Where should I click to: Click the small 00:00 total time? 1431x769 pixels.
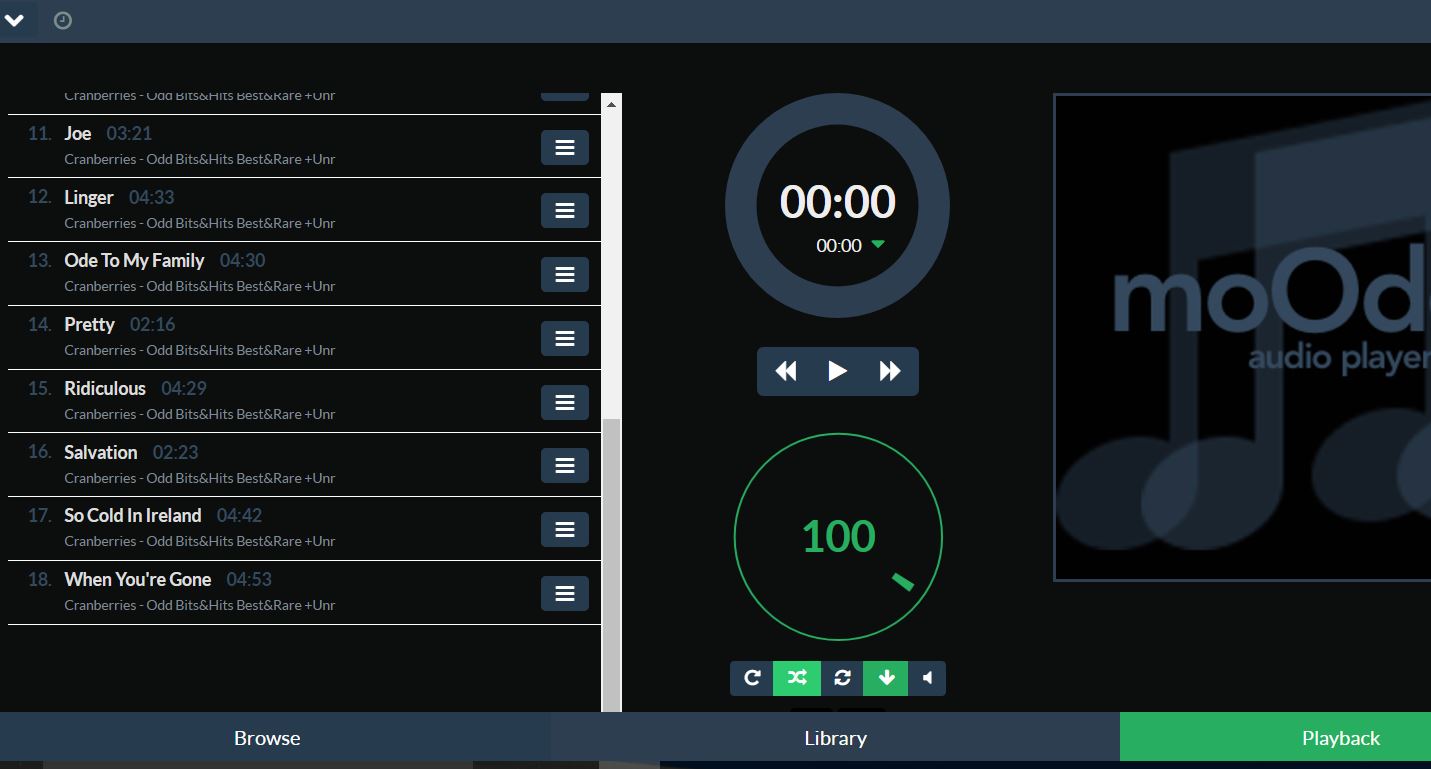(x=838, y=245)
